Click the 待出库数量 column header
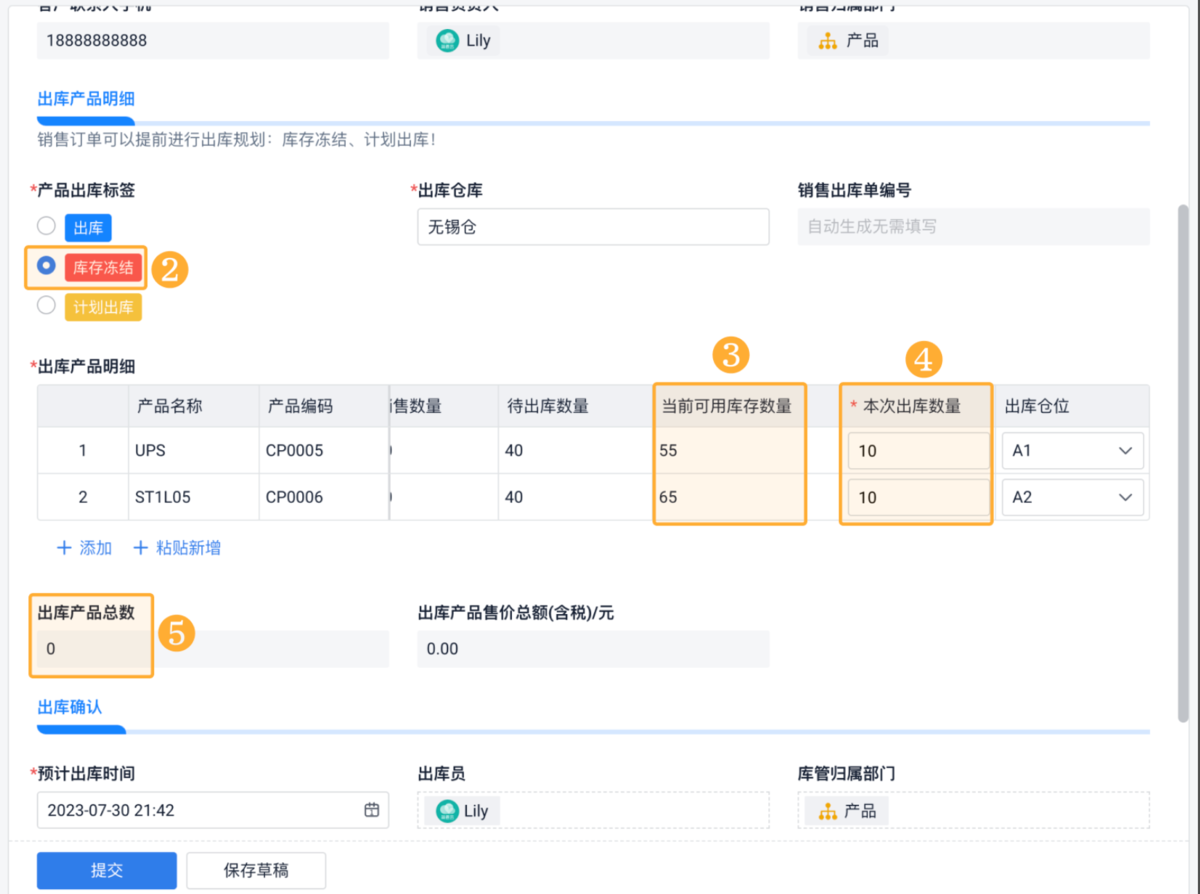Screen dimensions: 1200x894 coord(575,406)
